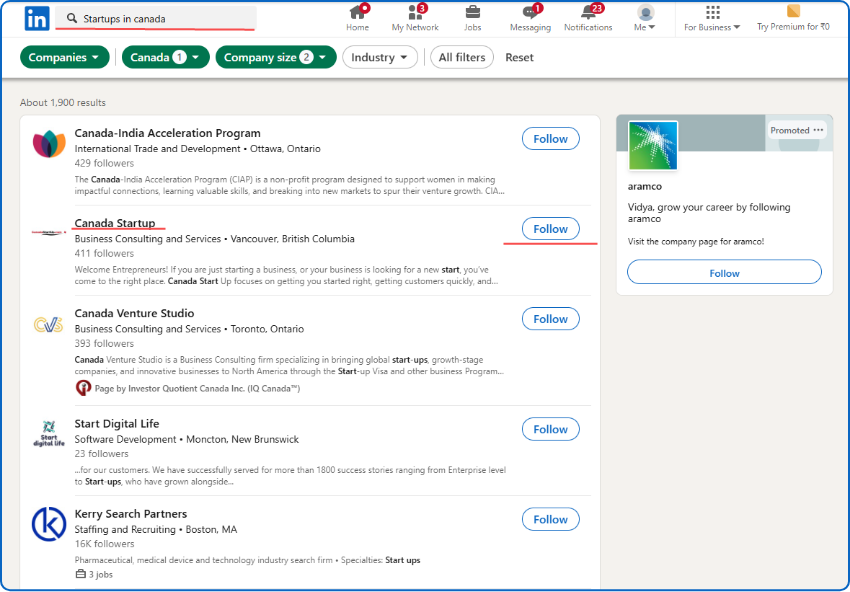Screen dimensions: 850x592
Task: Click the Kerry Search Partners logo
Action: [49, 524]
